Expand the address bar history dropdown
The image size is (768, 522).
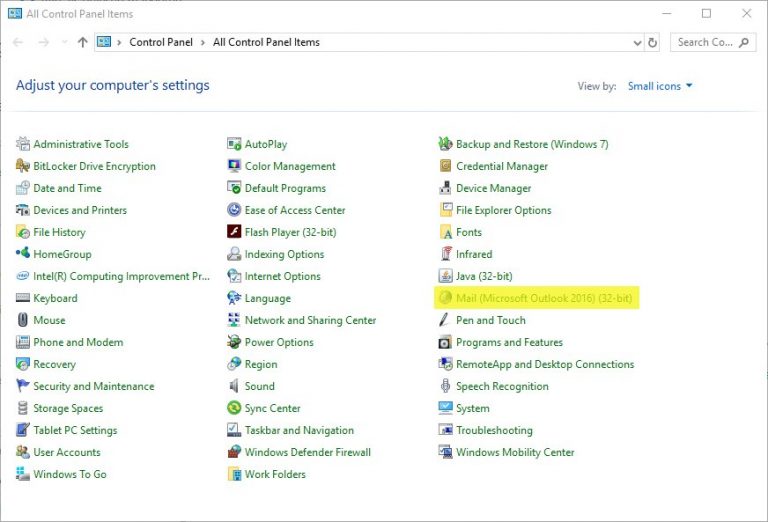point(637,43)
